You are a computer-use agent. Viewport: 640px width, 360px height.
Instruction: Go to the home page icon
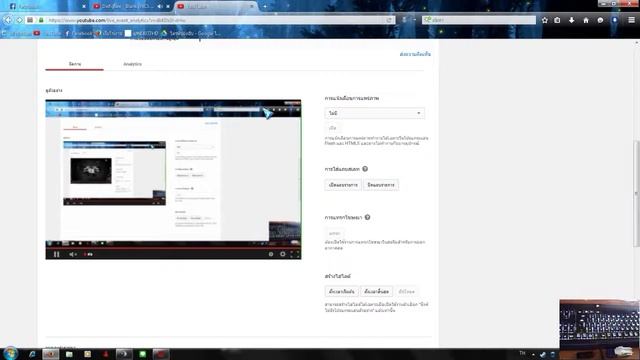tap(586, 20)
